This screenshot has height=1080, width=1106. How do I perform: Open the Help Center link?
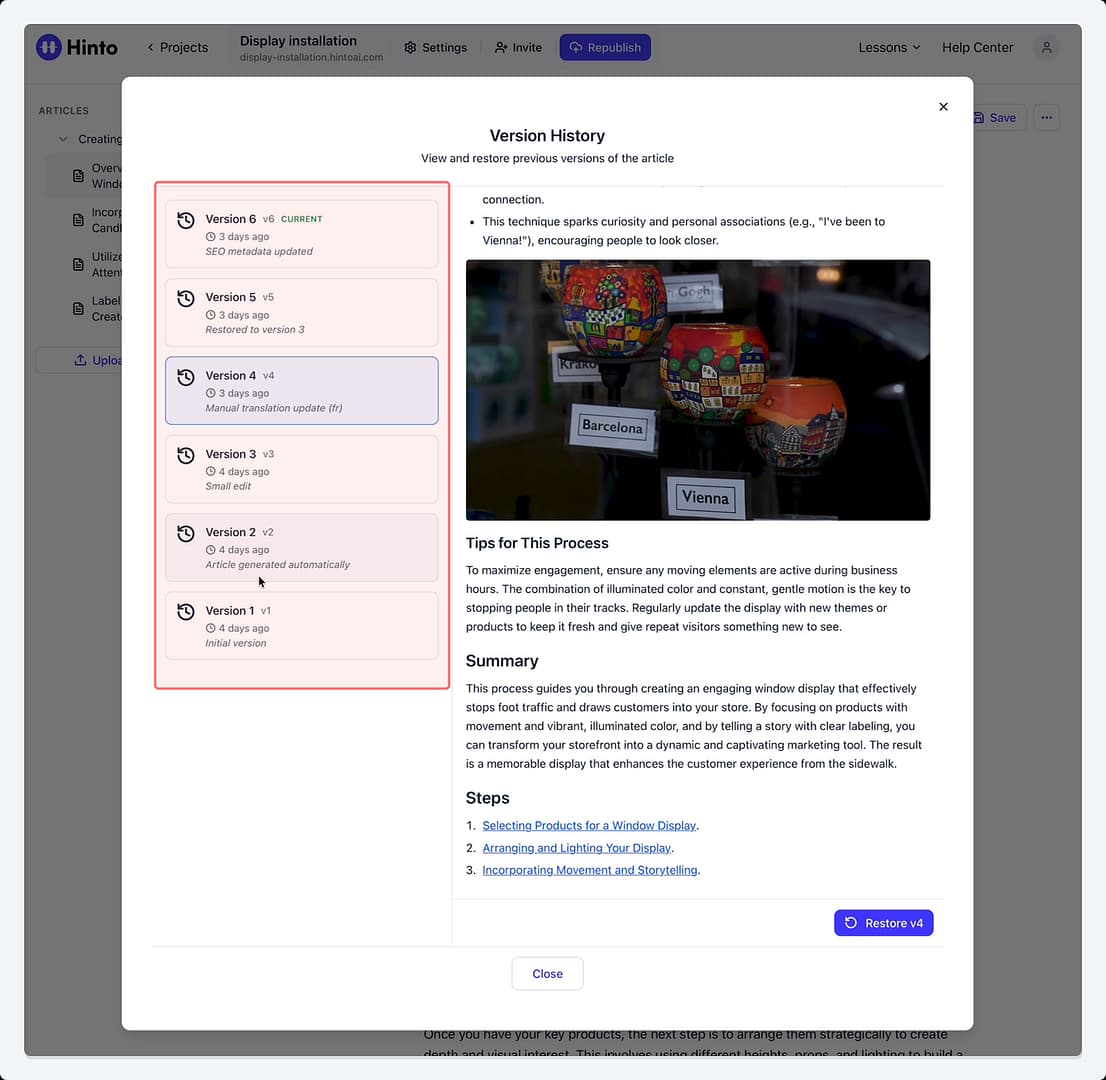(x=977, y=47)
